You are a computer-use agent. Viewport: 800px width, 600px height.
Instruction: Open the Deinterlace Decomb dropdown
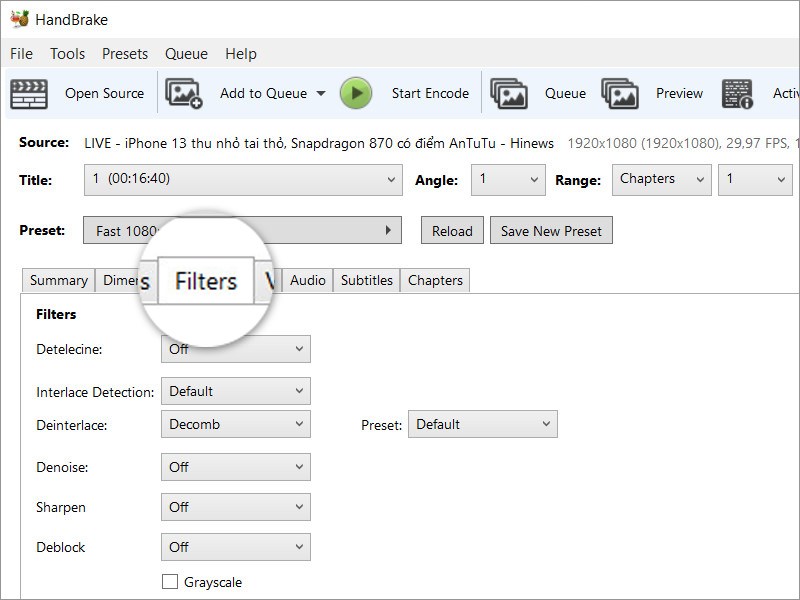pos(236,424)
